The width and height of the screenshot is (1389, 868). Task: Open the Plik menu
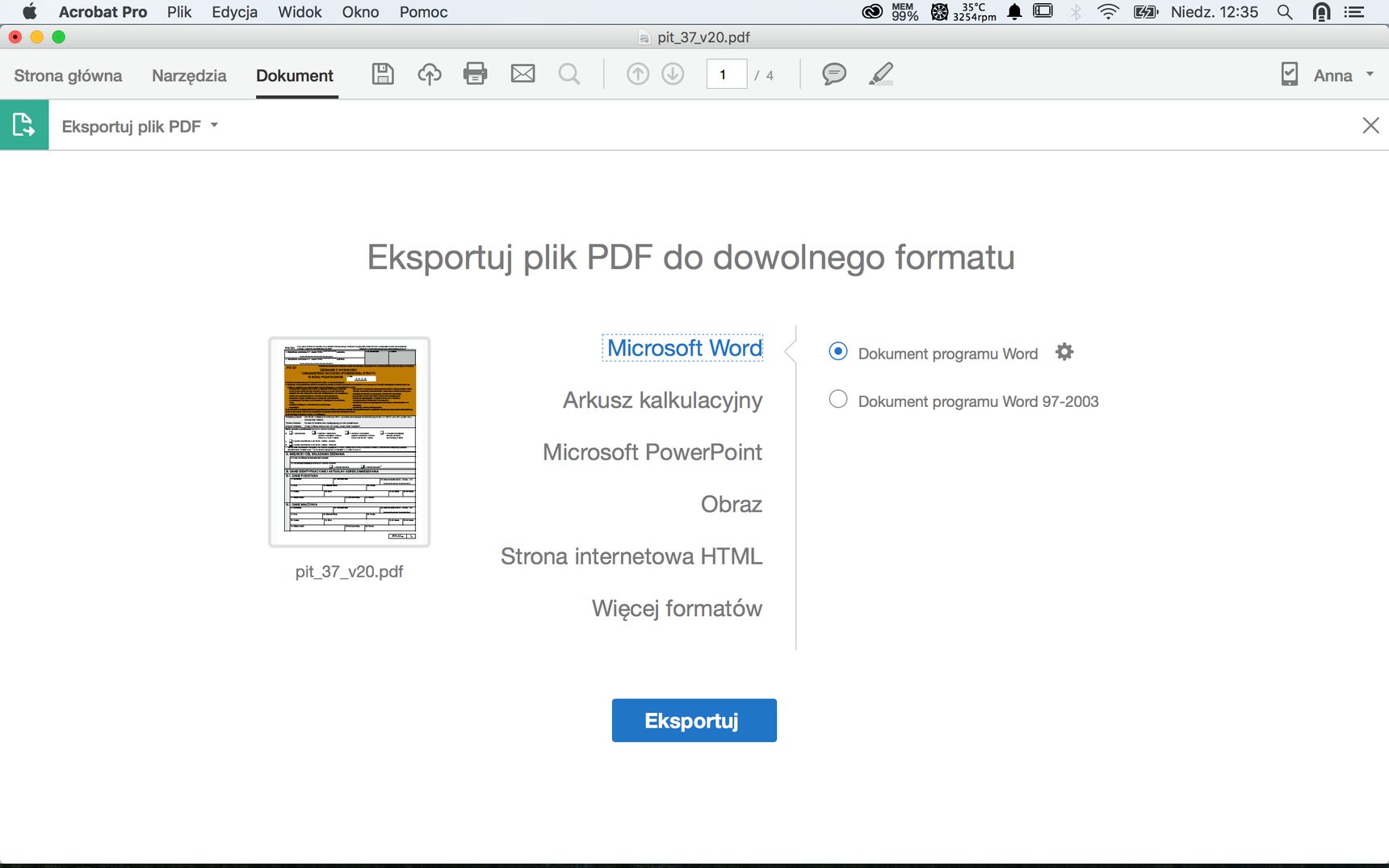(x=179, y=12)
